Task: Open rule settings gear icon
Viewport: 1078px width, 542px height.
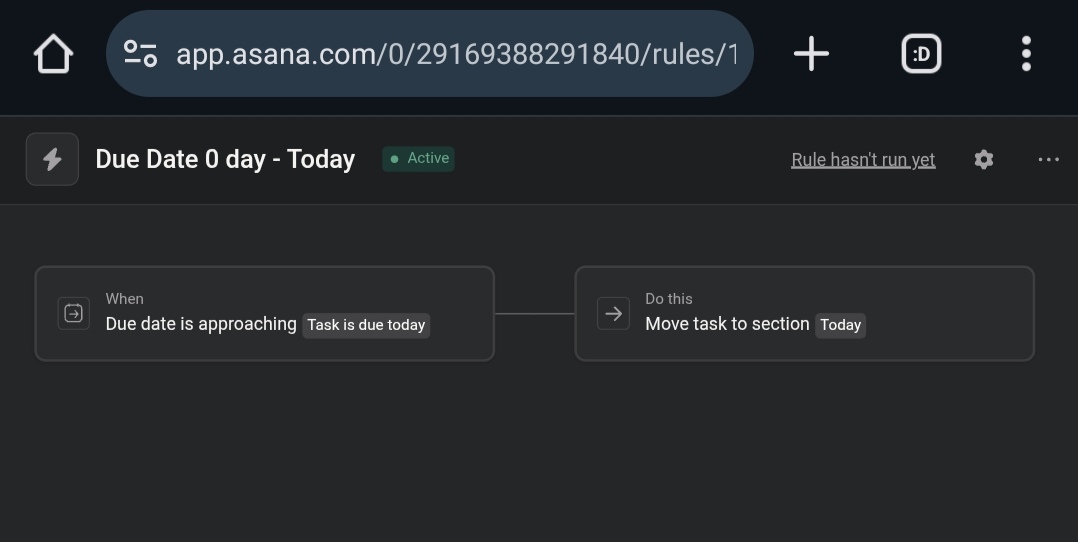Action: [984, 160]
